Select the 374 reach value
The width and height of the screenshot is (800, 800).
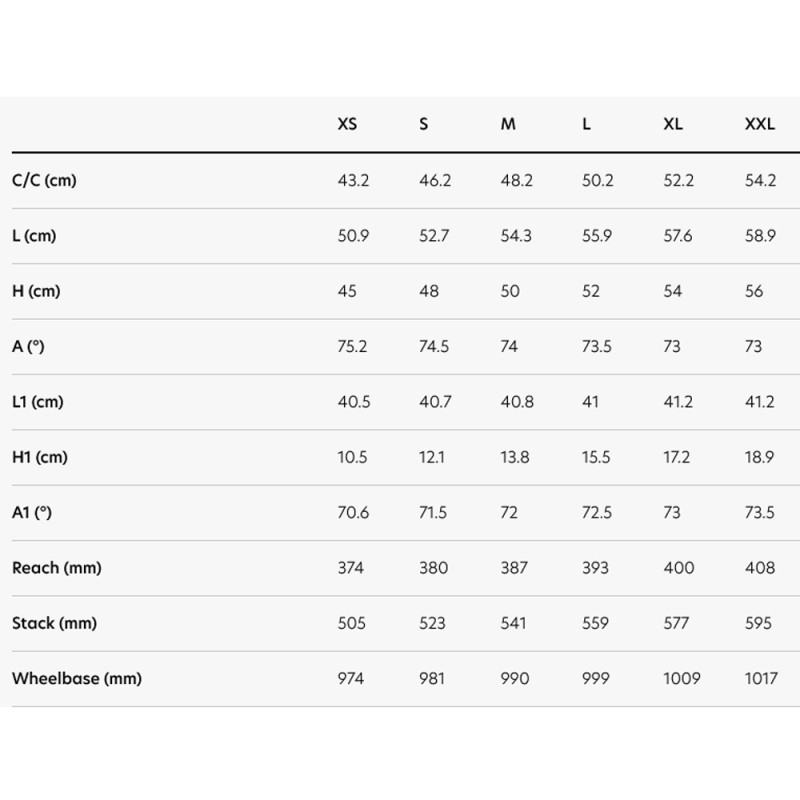pyautogui.click(x=351, y=568)
